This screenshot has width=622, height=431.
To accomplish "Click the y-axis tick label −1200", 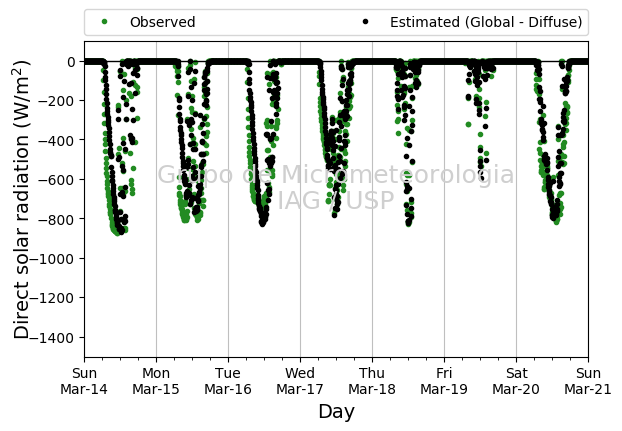I will click(x=53, y=298).
